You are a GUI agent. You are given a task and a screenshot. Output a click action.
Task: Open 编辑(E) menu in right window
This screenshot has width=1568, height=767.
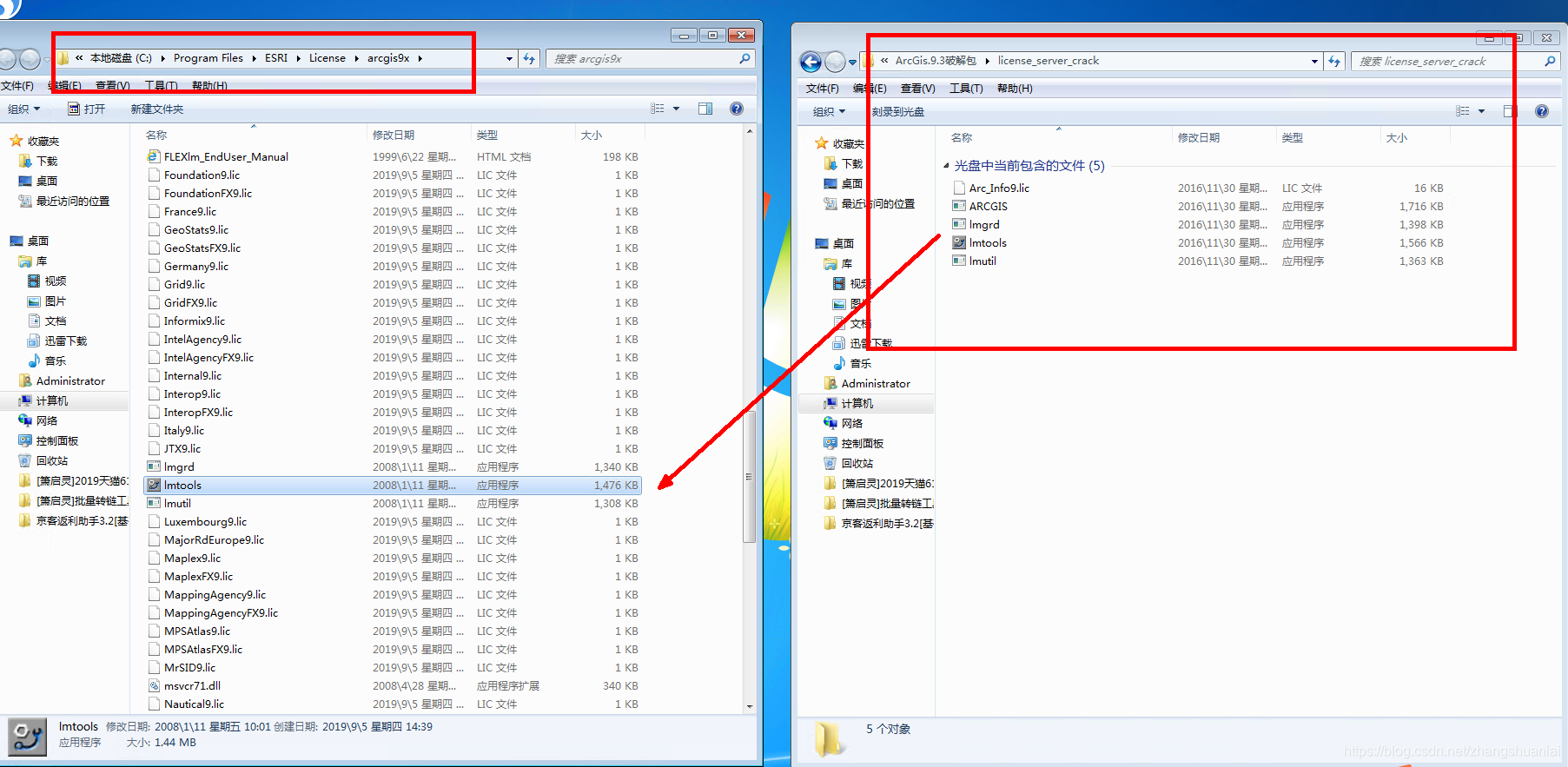[870, 88]
